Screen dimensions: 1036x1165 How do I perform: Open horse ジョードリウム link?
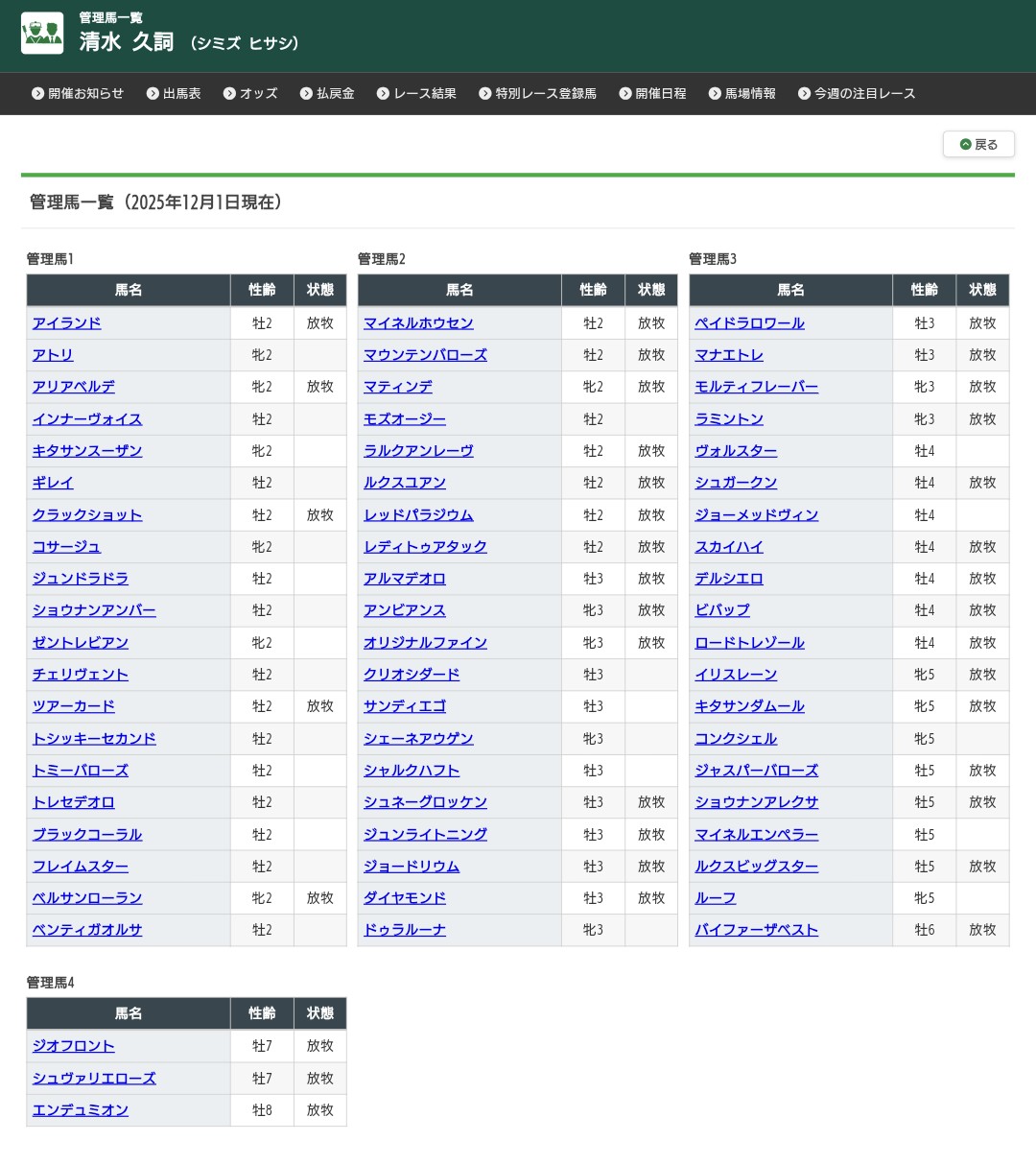point(412,867)
